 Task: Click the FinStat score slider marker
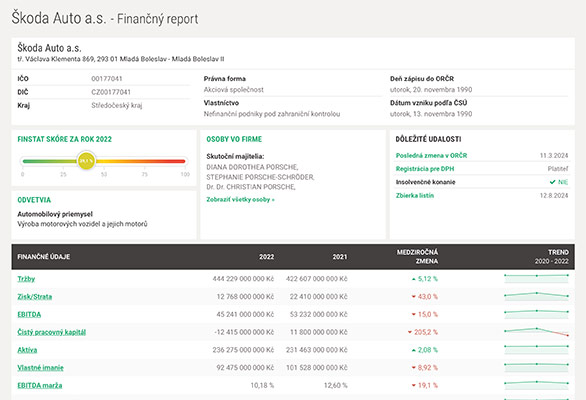click(x=86, y=161)
